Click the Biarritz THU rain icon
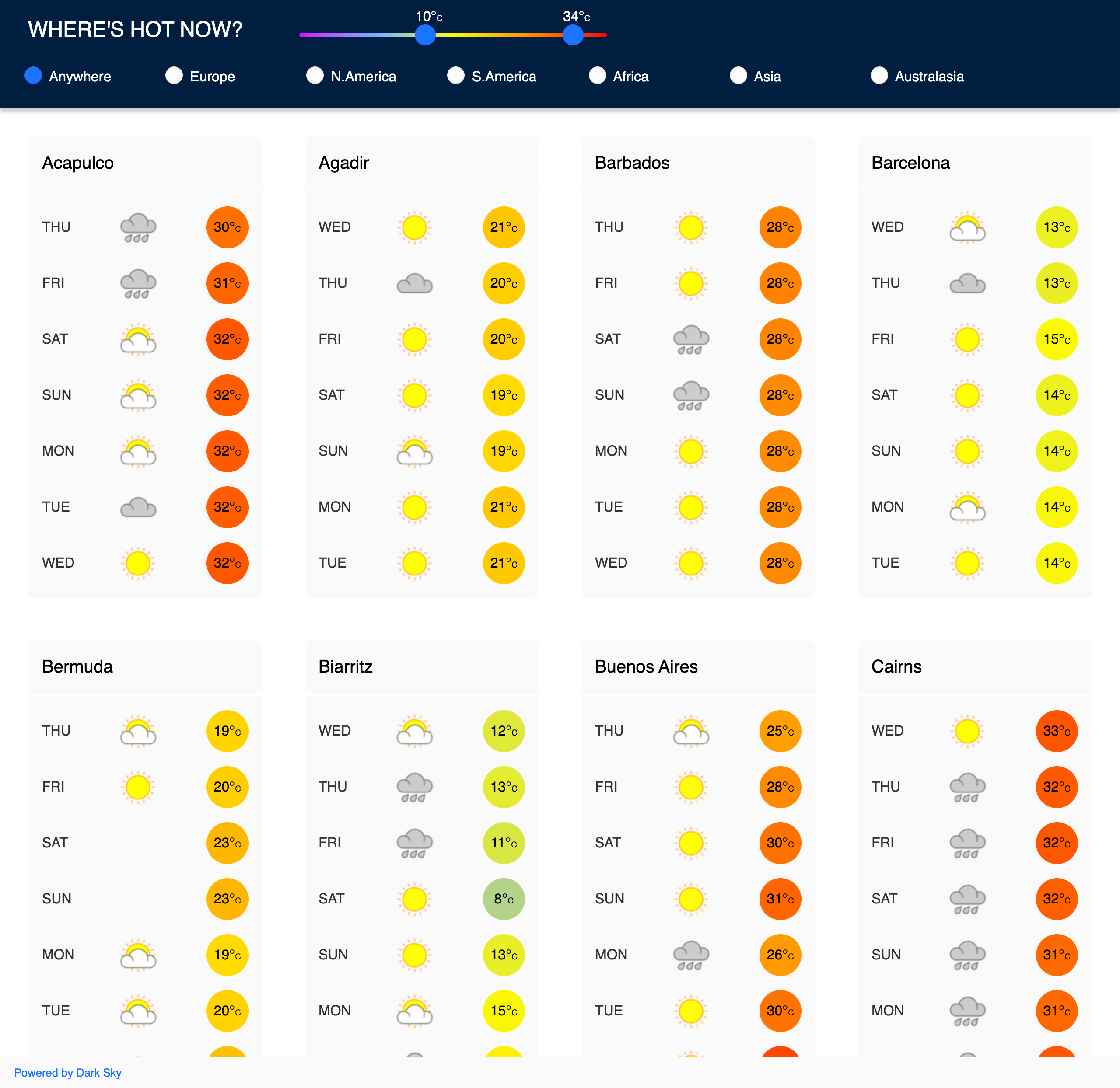This screenshot has width=1120, height=1088. click(x=414, y=787)
